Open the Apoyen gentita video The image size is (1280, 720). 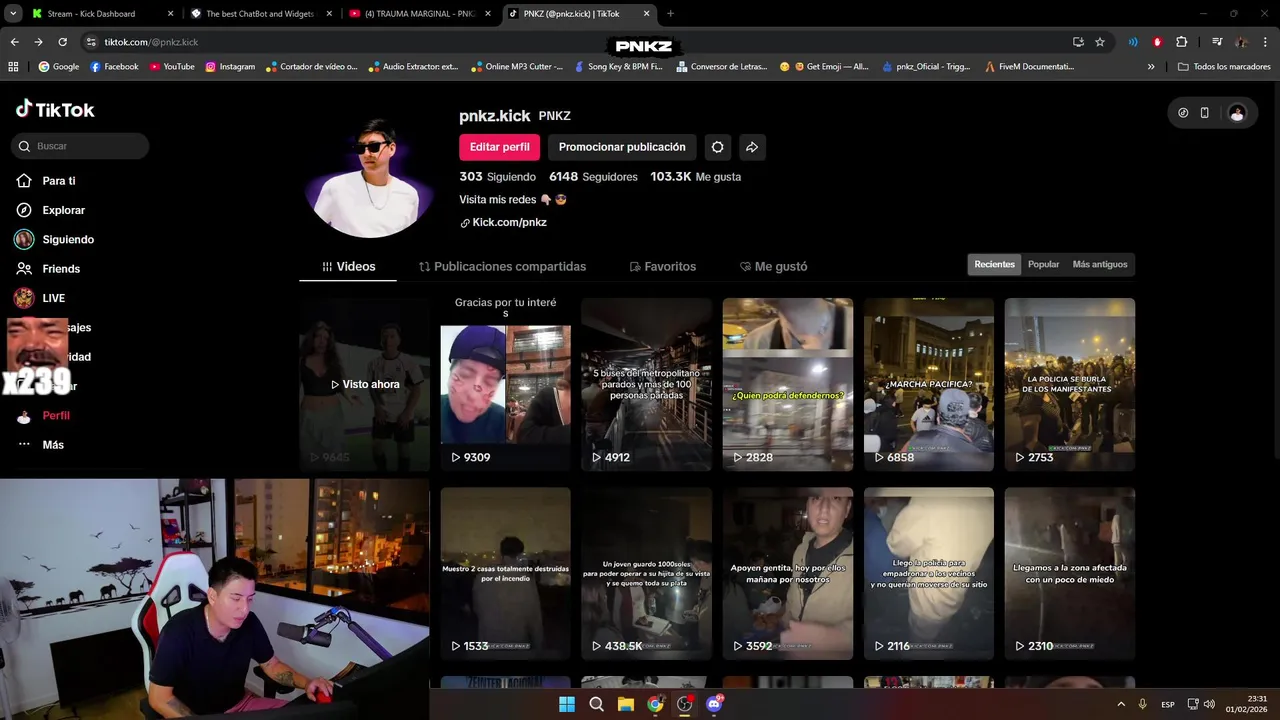click(x=788, y=573)
